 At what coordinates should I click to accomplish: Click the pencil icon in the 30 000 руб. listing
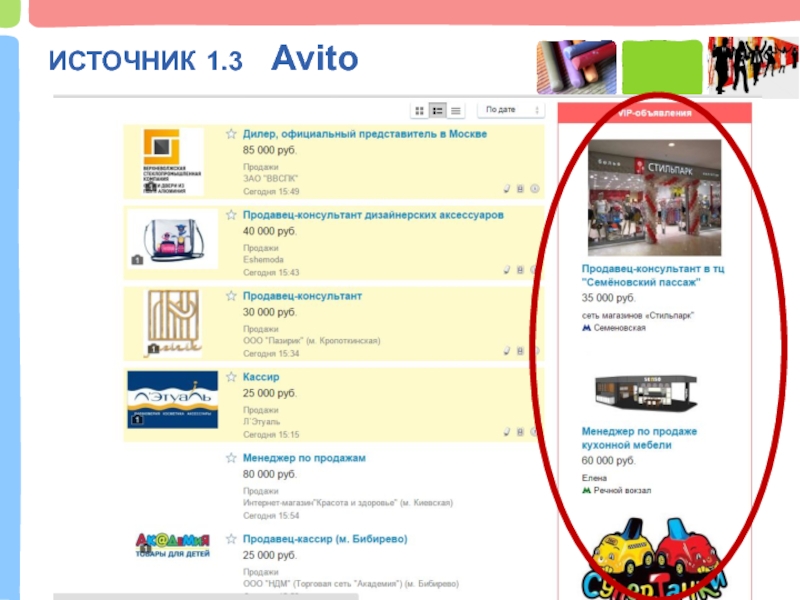tap(507, 351)
